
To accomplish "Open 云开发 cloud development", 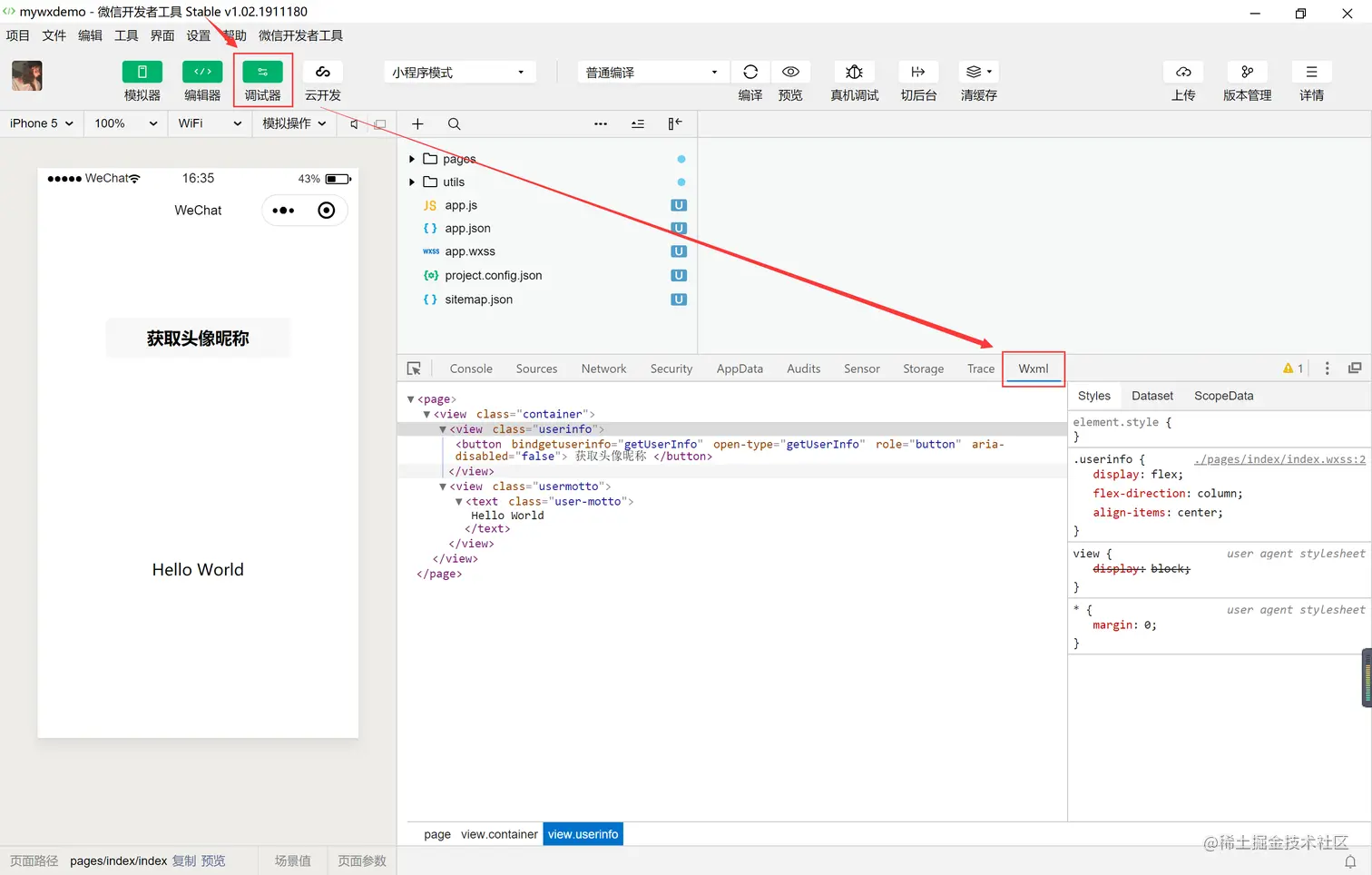I will (x=322, y=73).
